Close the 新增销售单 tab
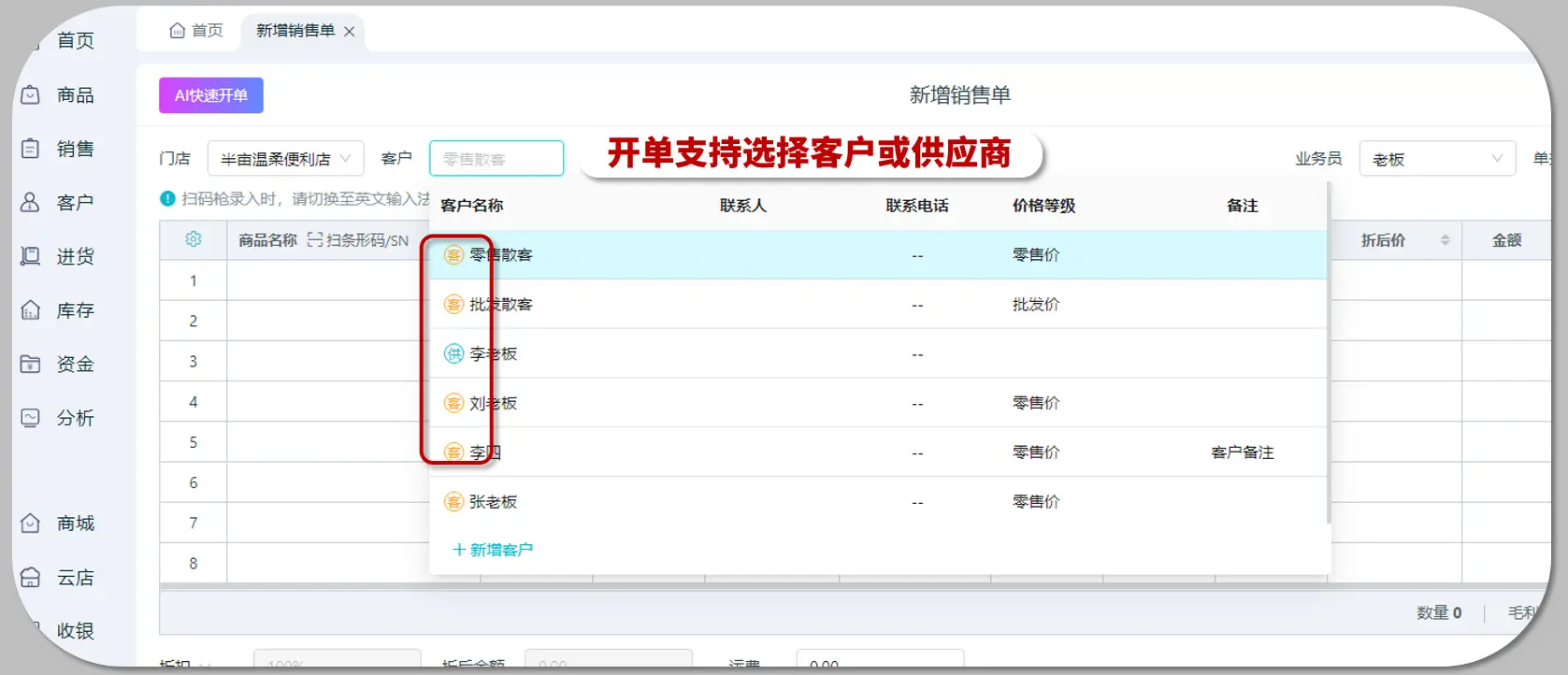The width and height of the screenshot is (1568, 675). pos(349,31)
